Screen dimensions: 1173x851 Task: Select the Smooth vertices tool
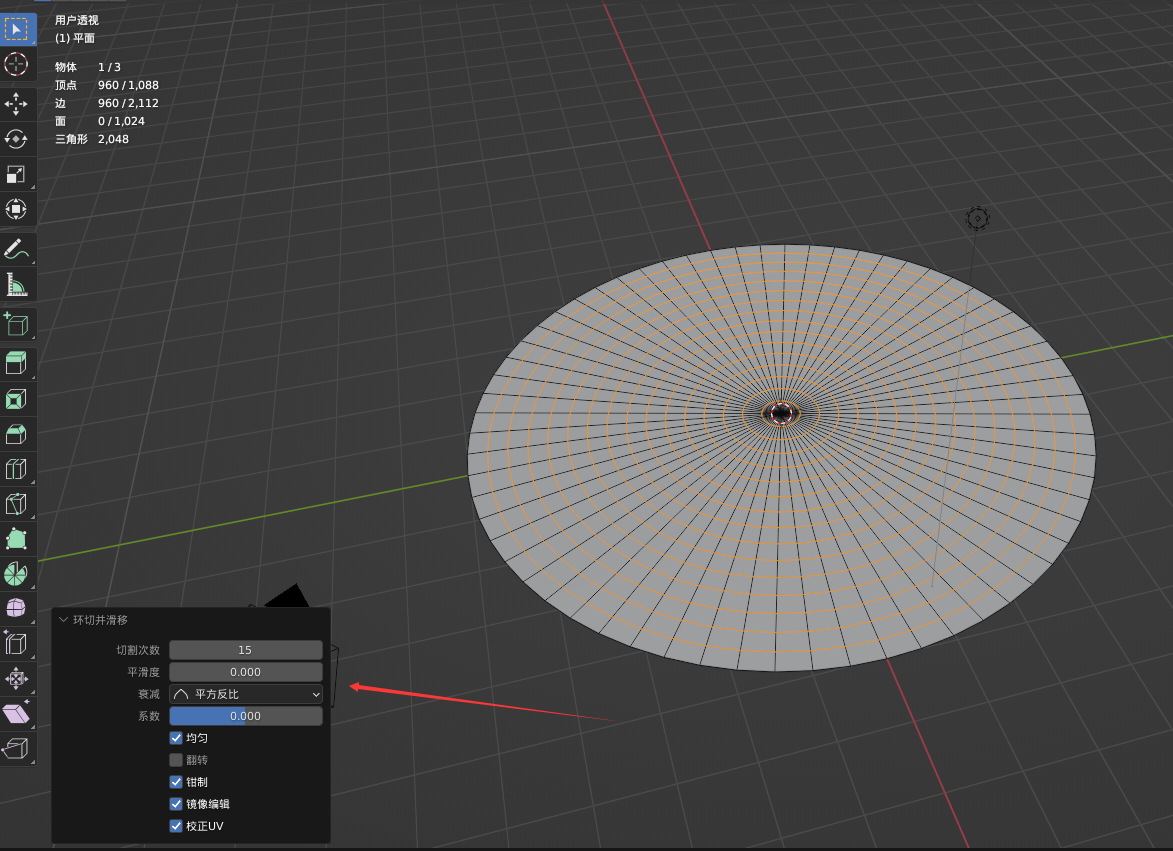tap(16, 608)
